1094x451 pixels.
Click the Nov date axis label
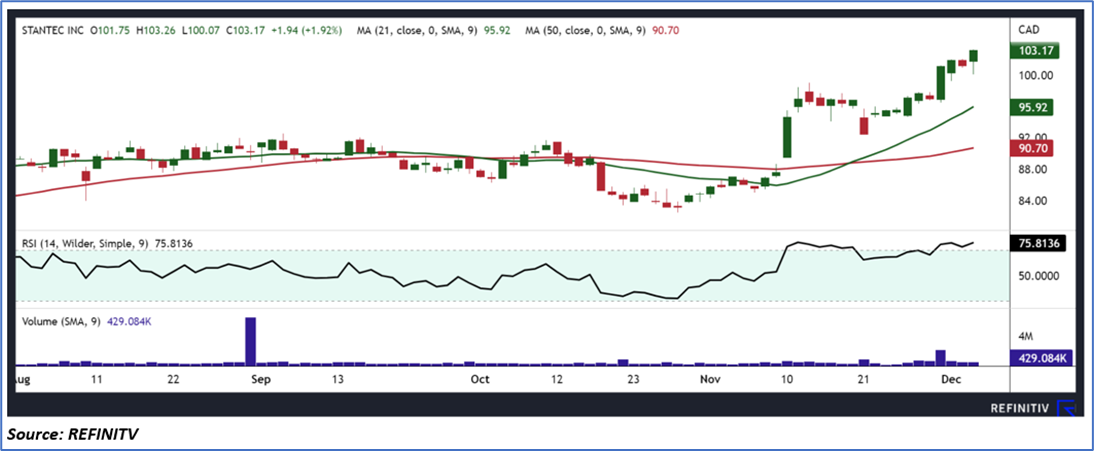click(x=709, y=379)
